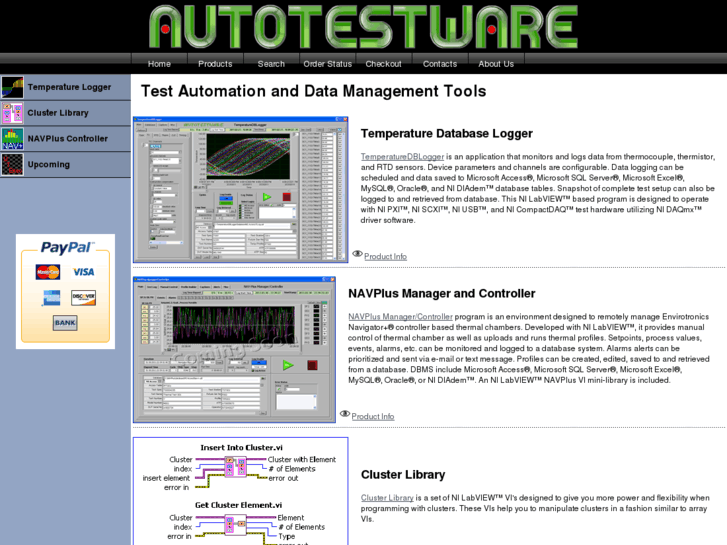This screenshot has width=727, height=545.
Task: Click the Temperature Logger sidebar icon
Action: 12,87
